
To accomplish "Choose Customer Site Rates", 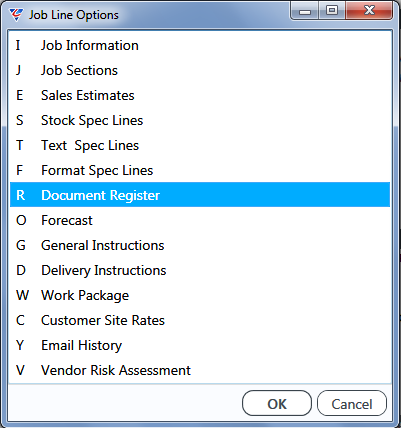I will [200, 320].
